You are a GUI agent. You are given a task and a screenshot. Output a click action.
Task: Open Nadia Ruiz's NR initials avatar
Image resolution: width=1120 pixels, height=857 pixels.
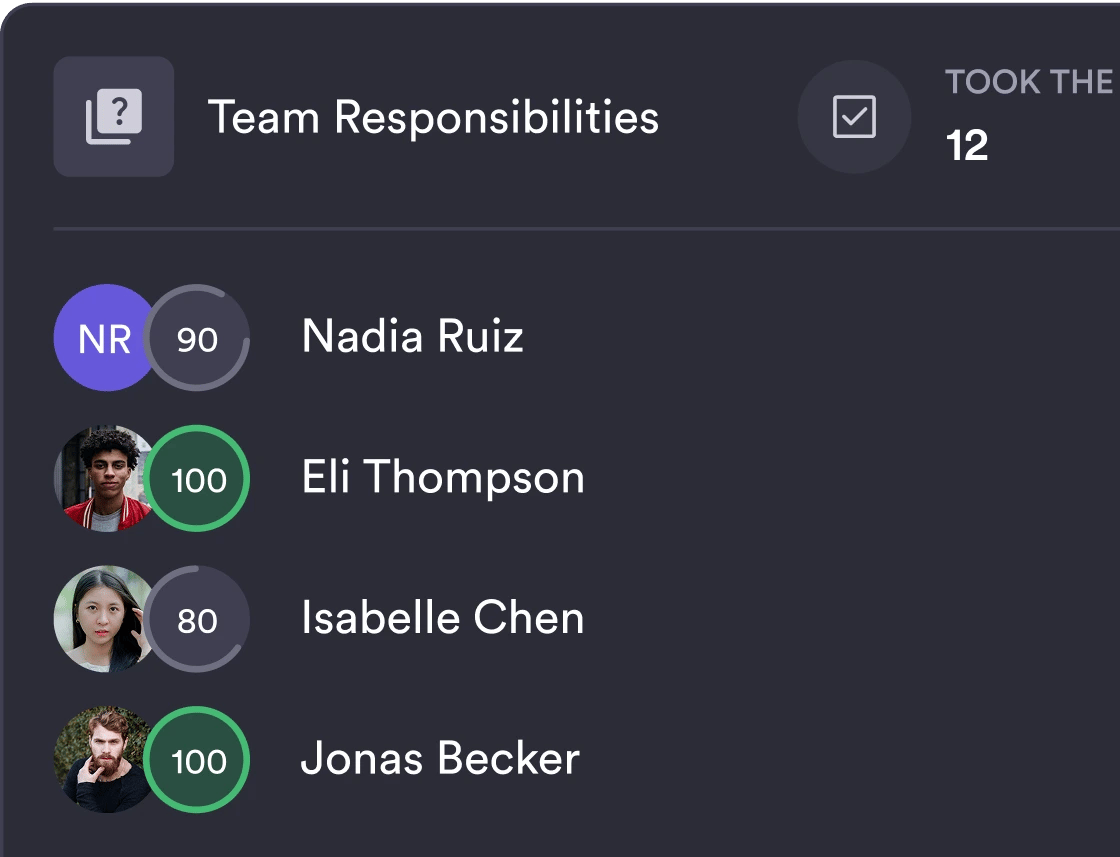click(99, 338)
